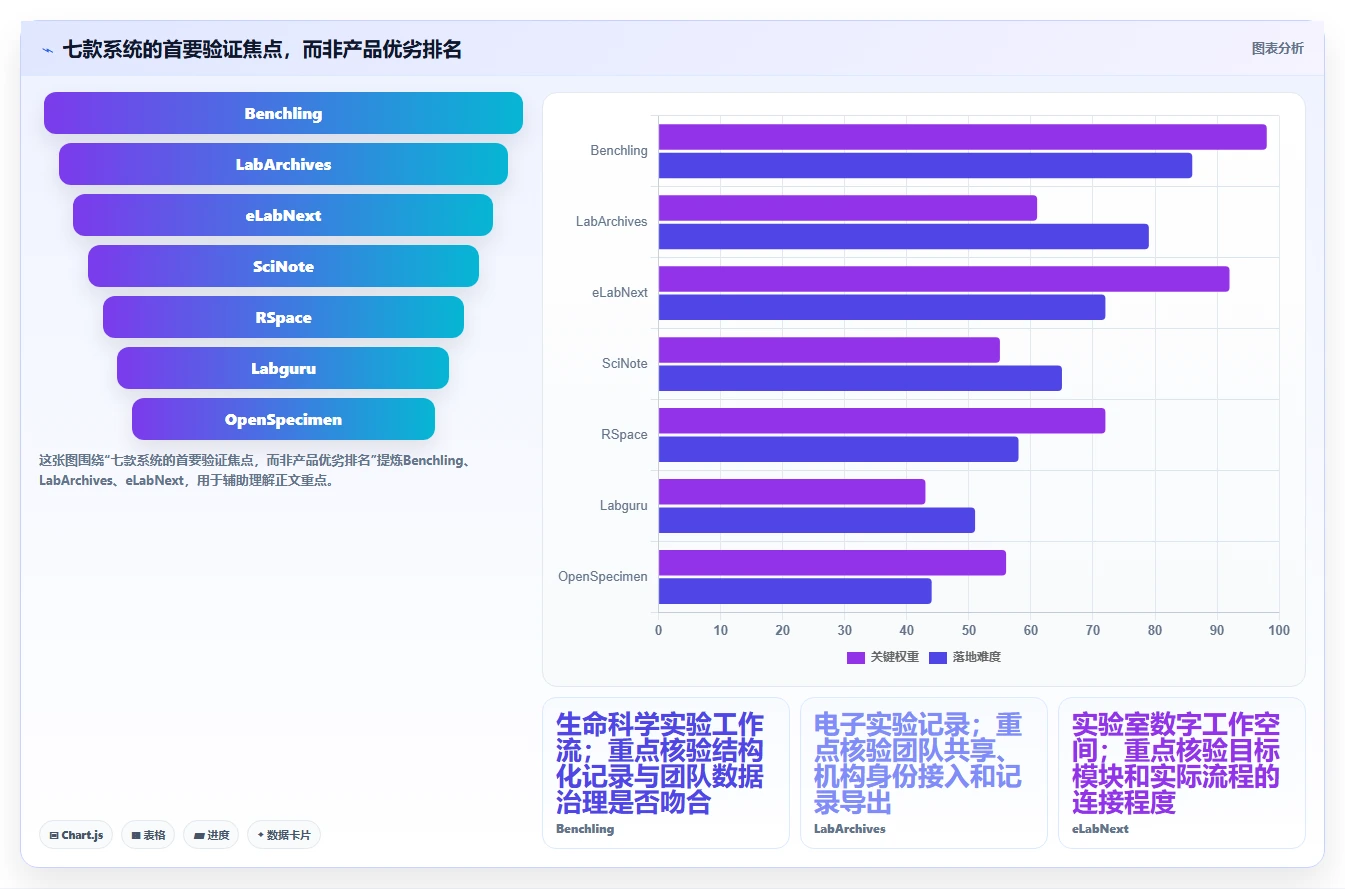Click the Benchling y-axis label
1345x889 pixels.
coord(619,151)
